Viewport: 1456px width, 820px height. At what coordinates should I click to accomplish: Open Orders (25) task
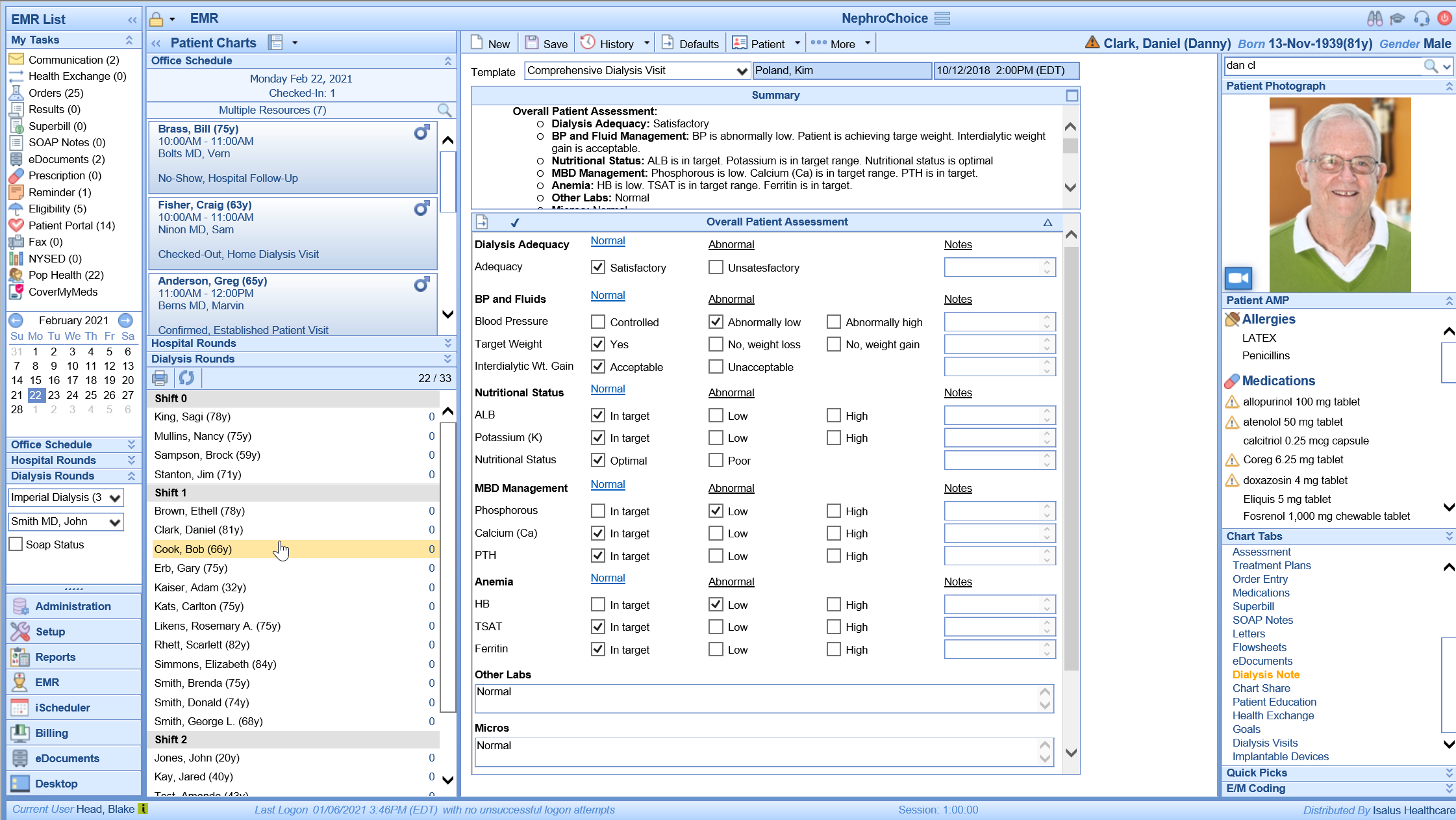click(56, 93)
